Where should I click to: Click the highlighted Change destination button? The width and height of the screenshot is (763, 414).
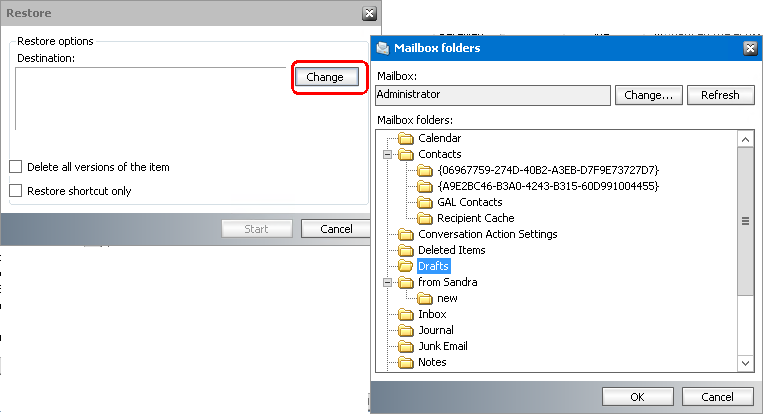(x=327, y=77)
